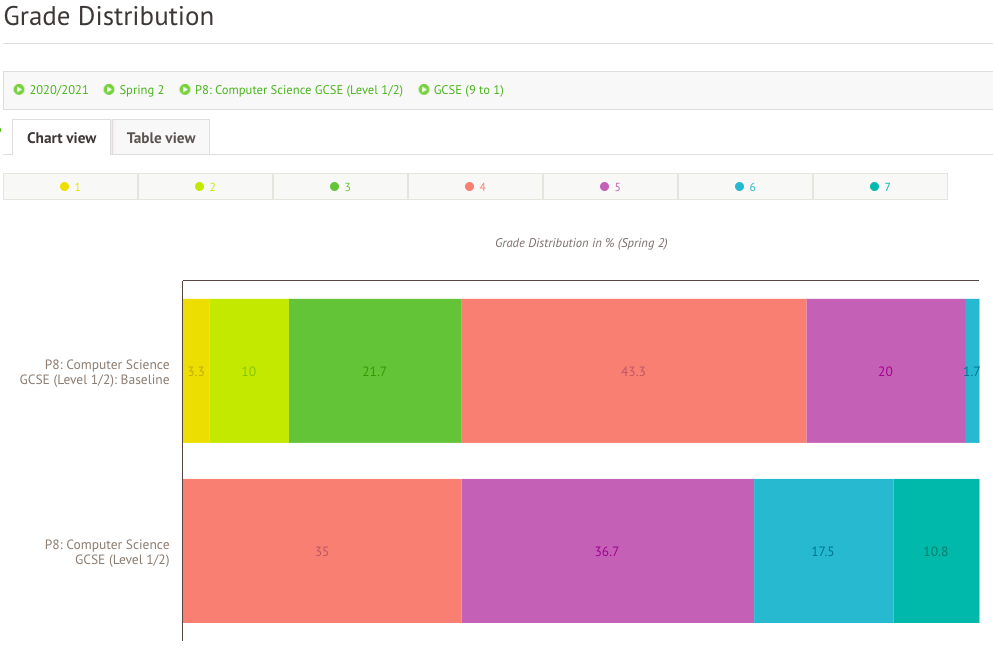993x653 pixels.
Task: Click the arrow icon before GCSE (9 to 1)
Action: click(424, 90)
